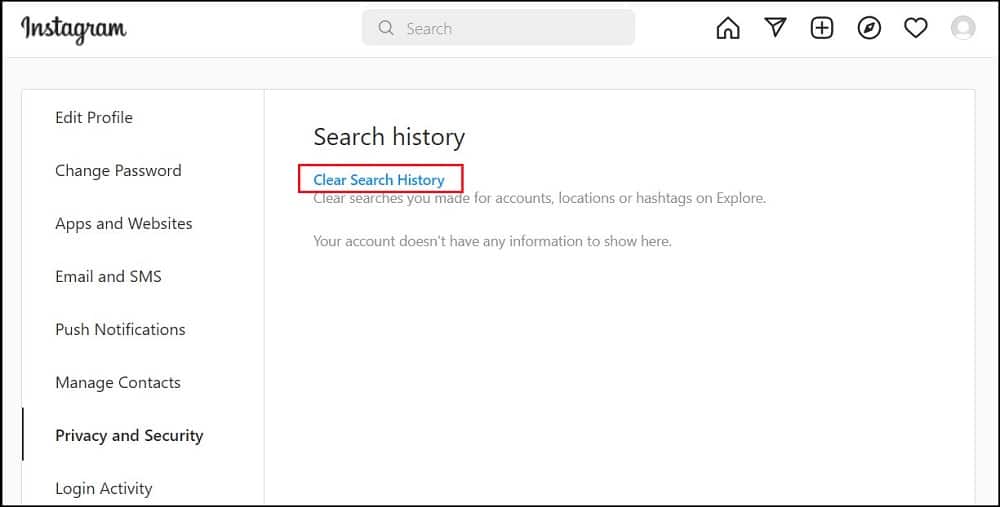This screenshot has height=507, width=1000.
Task: Select Privacy and Security section
Action: pos(129,436)
